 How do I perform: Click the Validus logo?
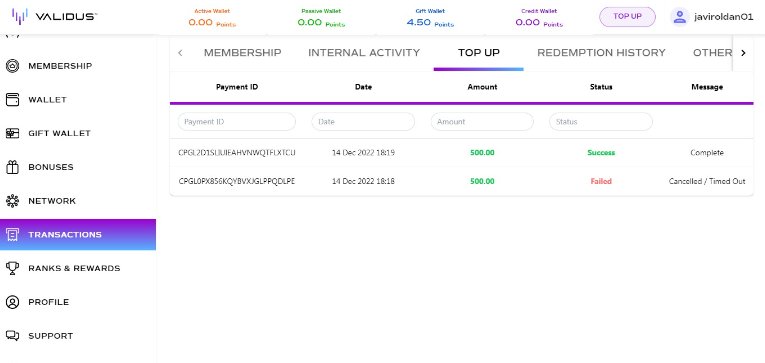coord(54,16)
